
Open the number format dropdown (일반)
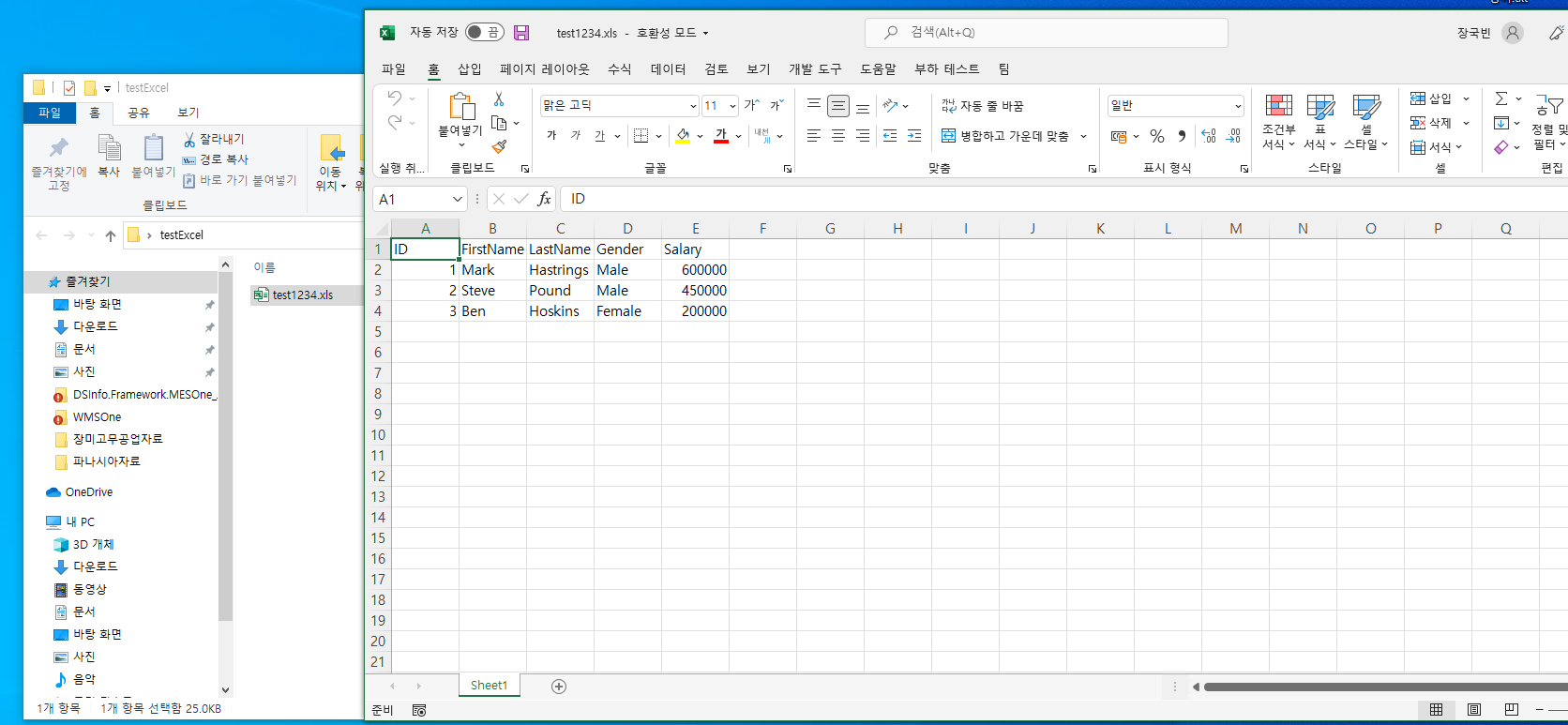(1238, 106)
